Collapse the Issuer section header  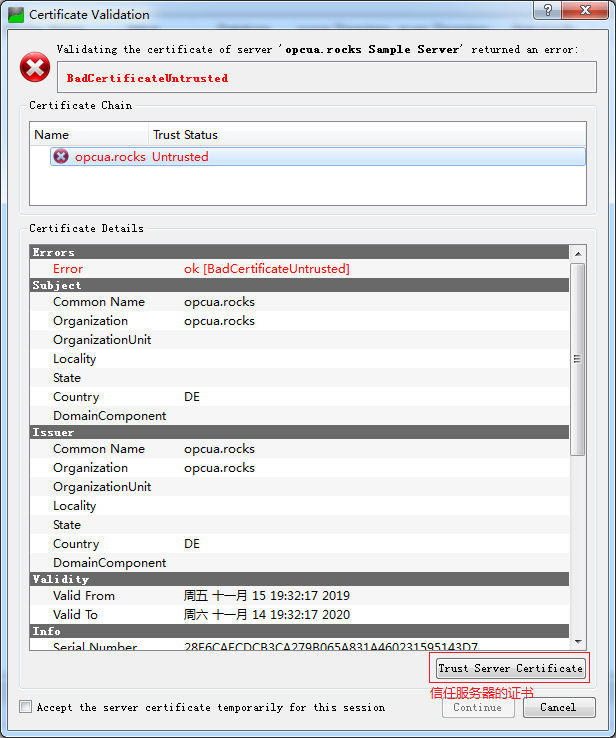[x=53, y=432]
